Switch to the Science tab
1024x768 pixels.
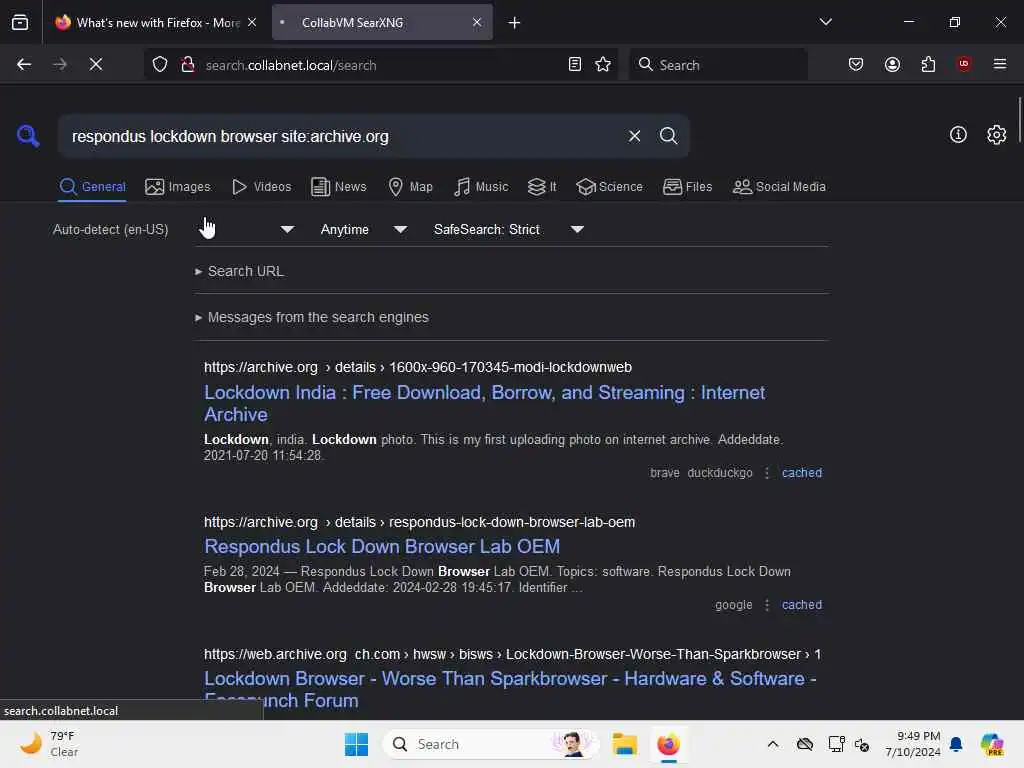click(x=609, y=187)
